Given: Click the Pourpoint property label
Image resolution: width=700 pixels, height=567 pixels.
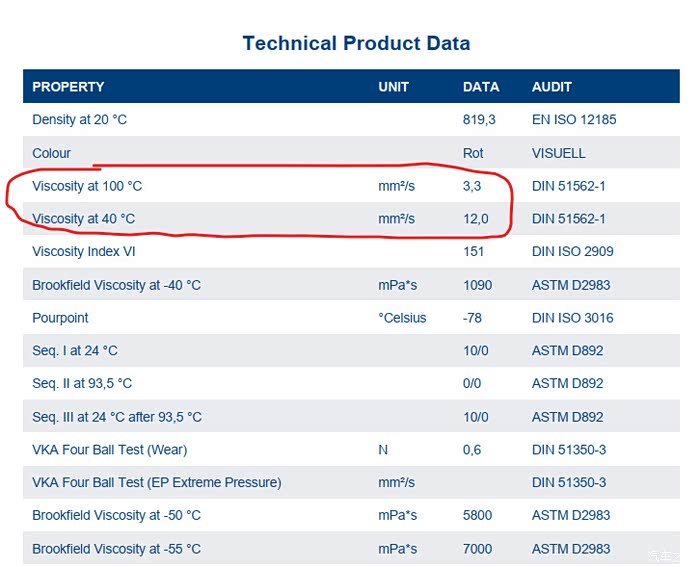Looking at the screenshot, I should pos(60,318).
